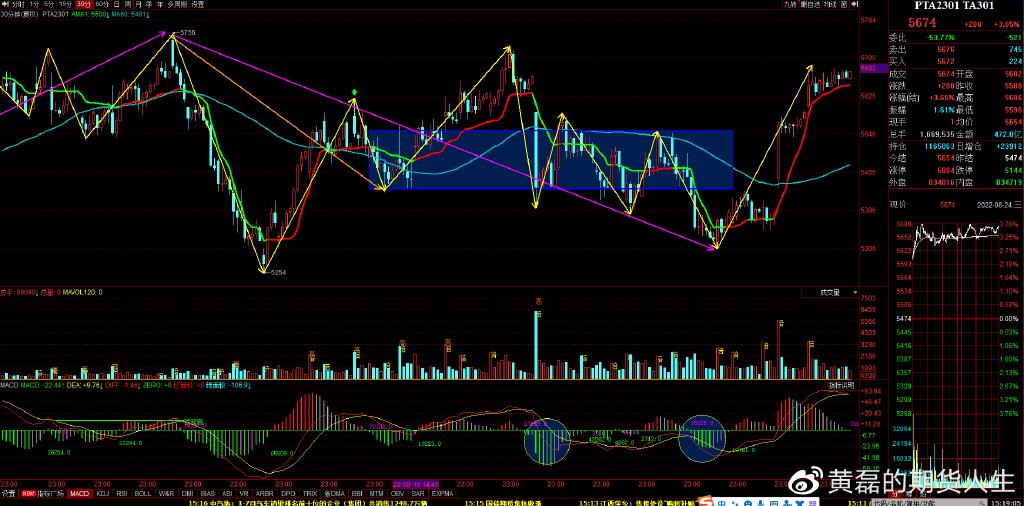Open 指标广场 indicator marketplace
The image size is (1024, 506).
click(51, 494)
